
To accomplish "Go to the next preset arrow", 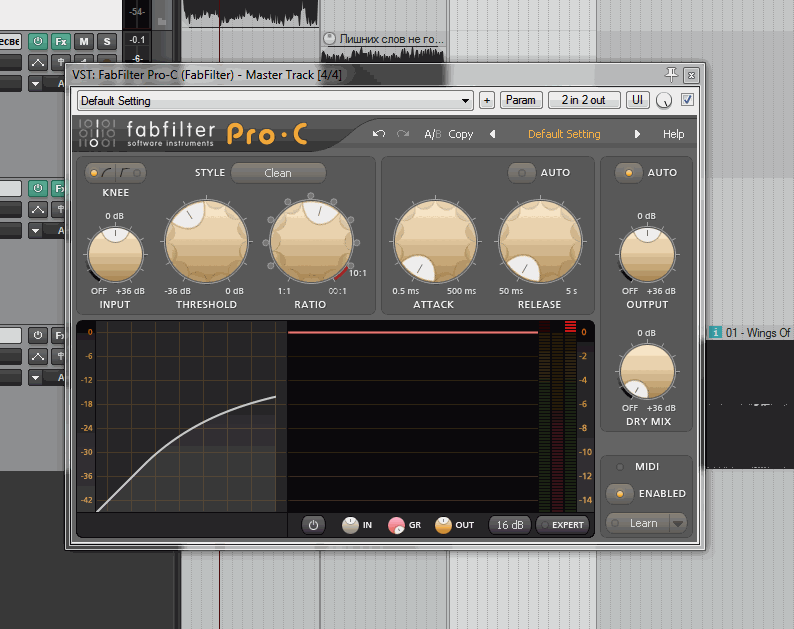I will point(637,134).
